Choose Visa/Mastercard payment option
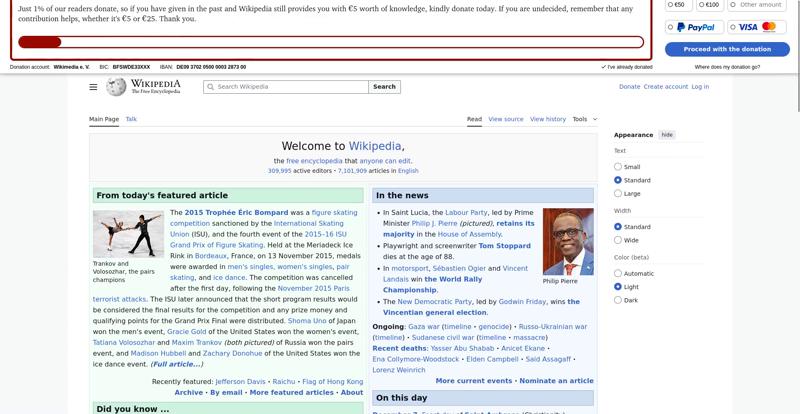 point(757,27)
